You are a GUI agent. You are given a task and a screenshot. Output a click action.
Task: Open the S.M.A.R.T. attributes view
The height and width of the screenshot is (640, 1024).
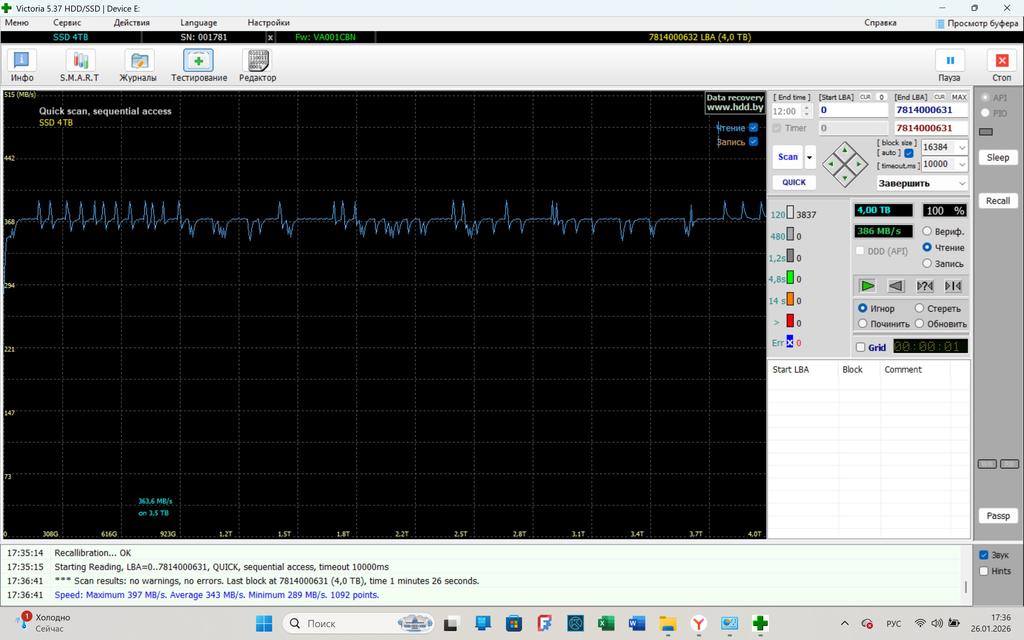coord(79,65)
